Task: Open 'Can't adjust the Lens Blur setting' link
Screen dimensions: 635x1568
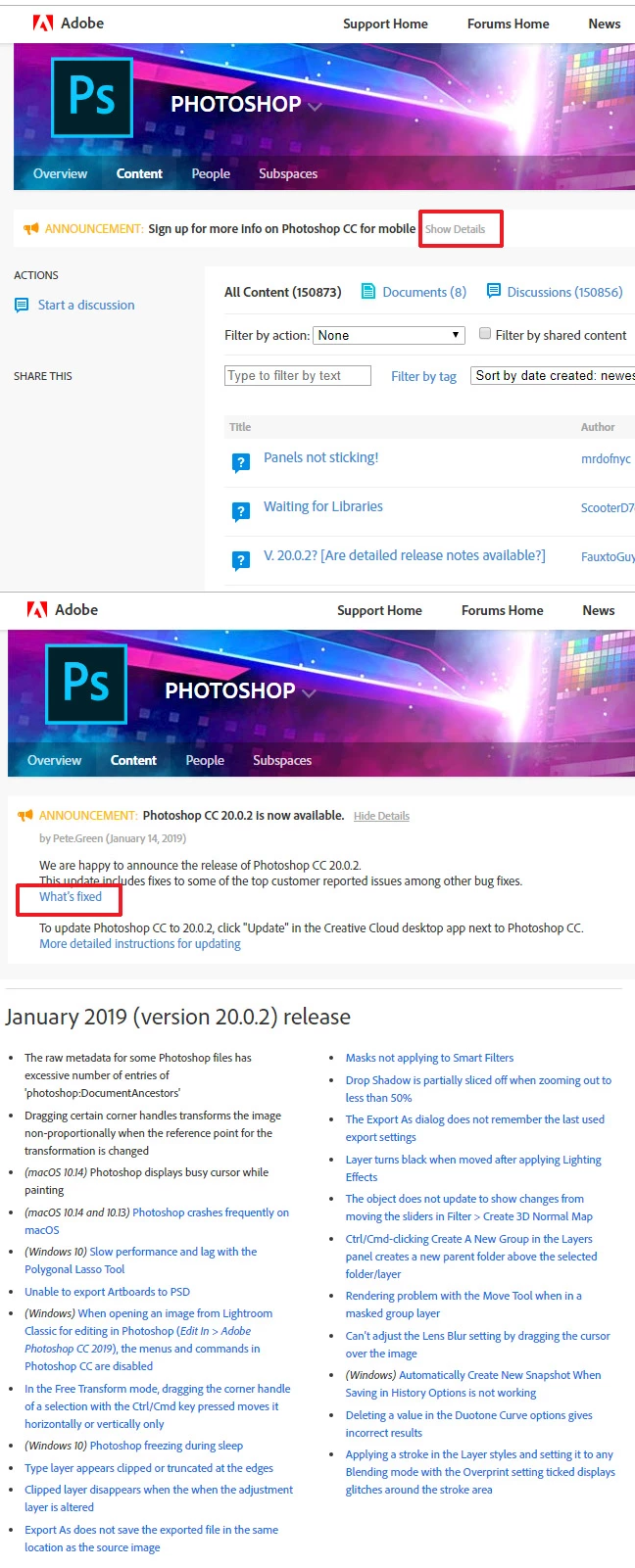Action: coord(477,1345)
